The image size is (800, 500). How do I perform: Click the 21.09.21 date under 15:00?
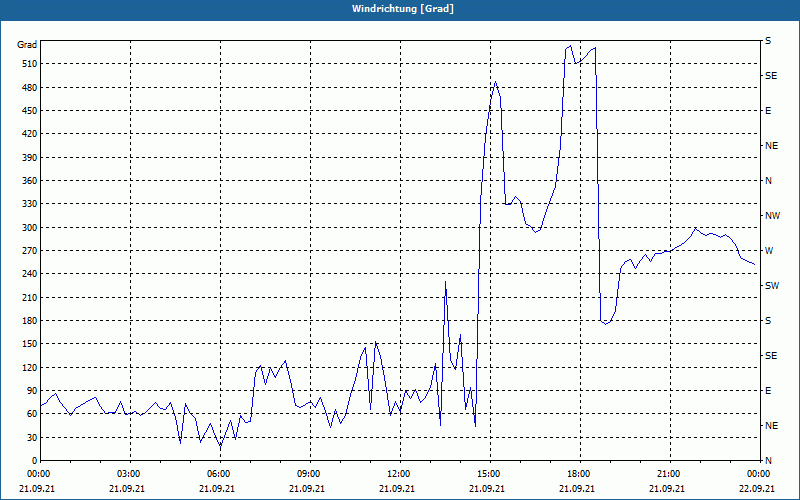(x=487, y=489)
